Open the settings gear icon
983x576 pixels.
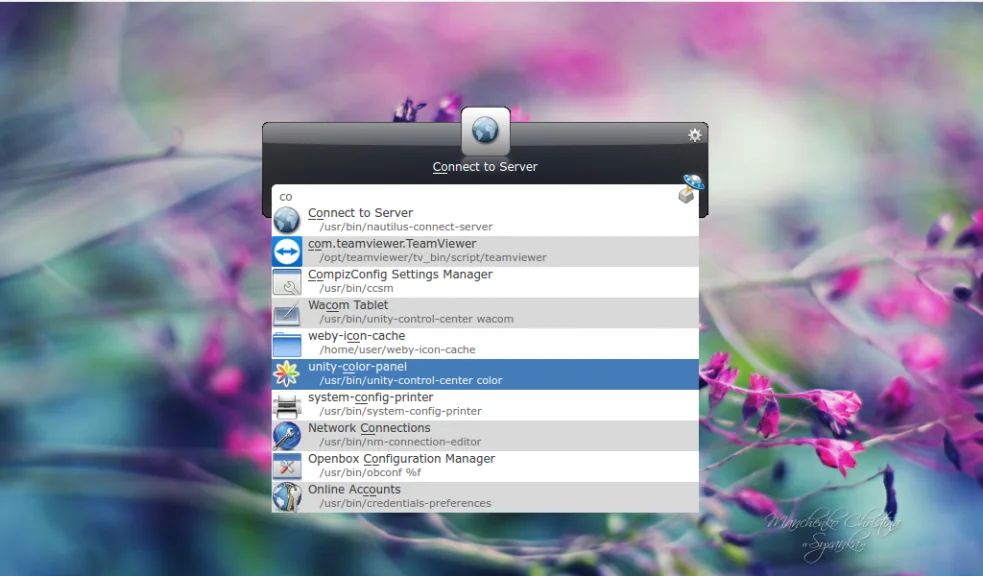tap(695, 135)
